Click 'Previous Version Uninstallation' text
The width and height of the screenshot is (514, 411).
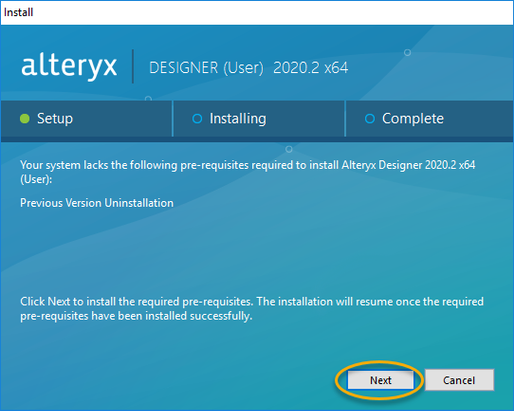tap(97, 203)
